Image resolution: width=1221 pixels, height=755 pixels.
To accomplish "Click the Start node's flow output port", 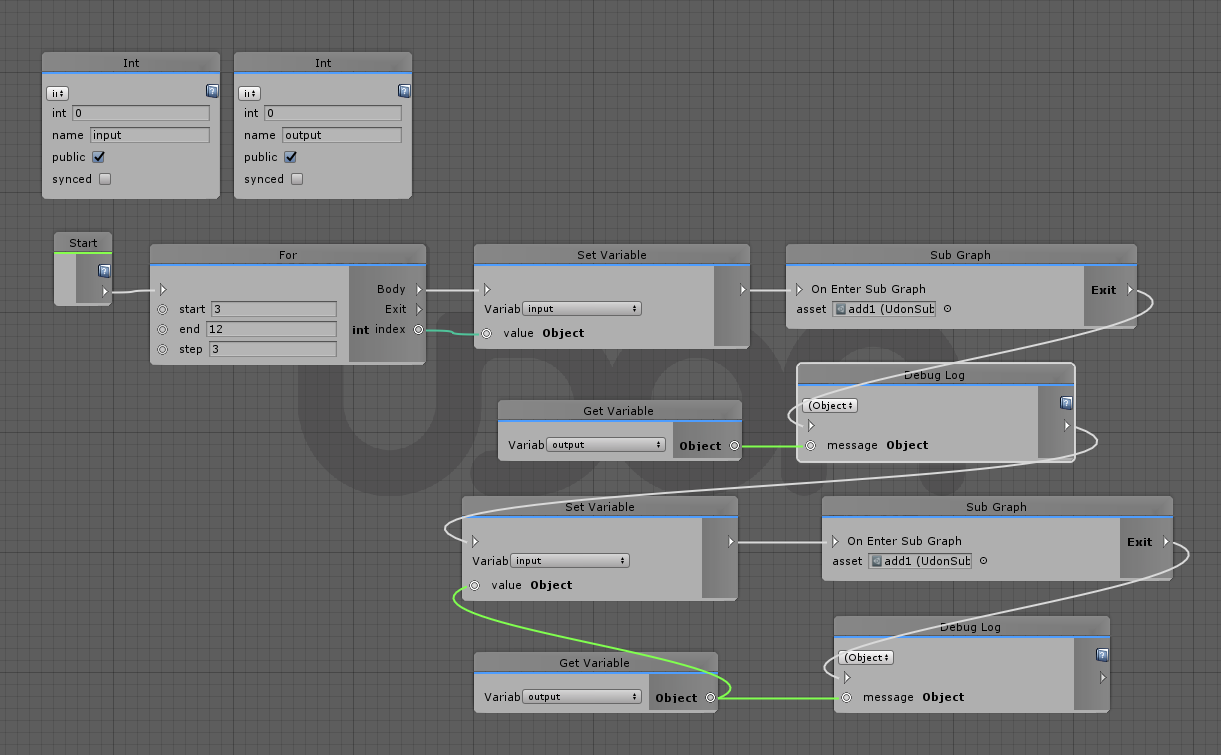I will tap(105, 292).
